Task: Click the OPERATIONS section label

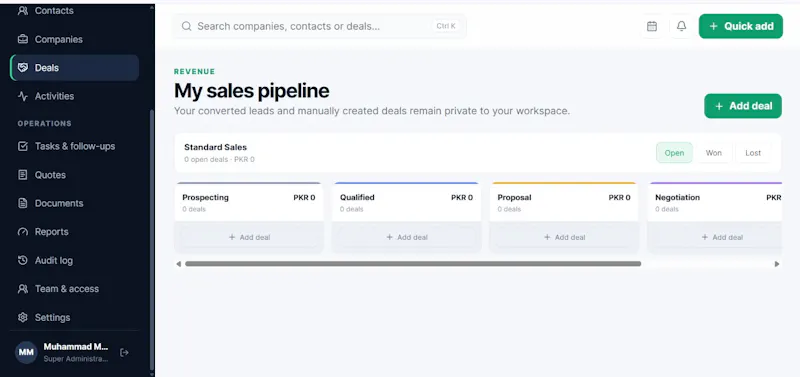Action: point(44,123)
